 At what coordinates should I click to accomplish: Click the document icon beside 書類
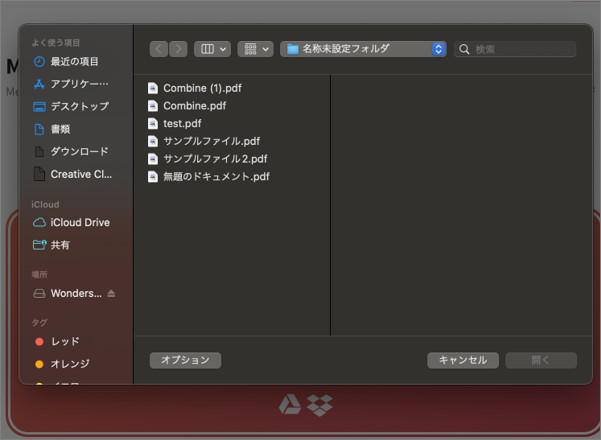pyautogui.click(x=39, y=129)
